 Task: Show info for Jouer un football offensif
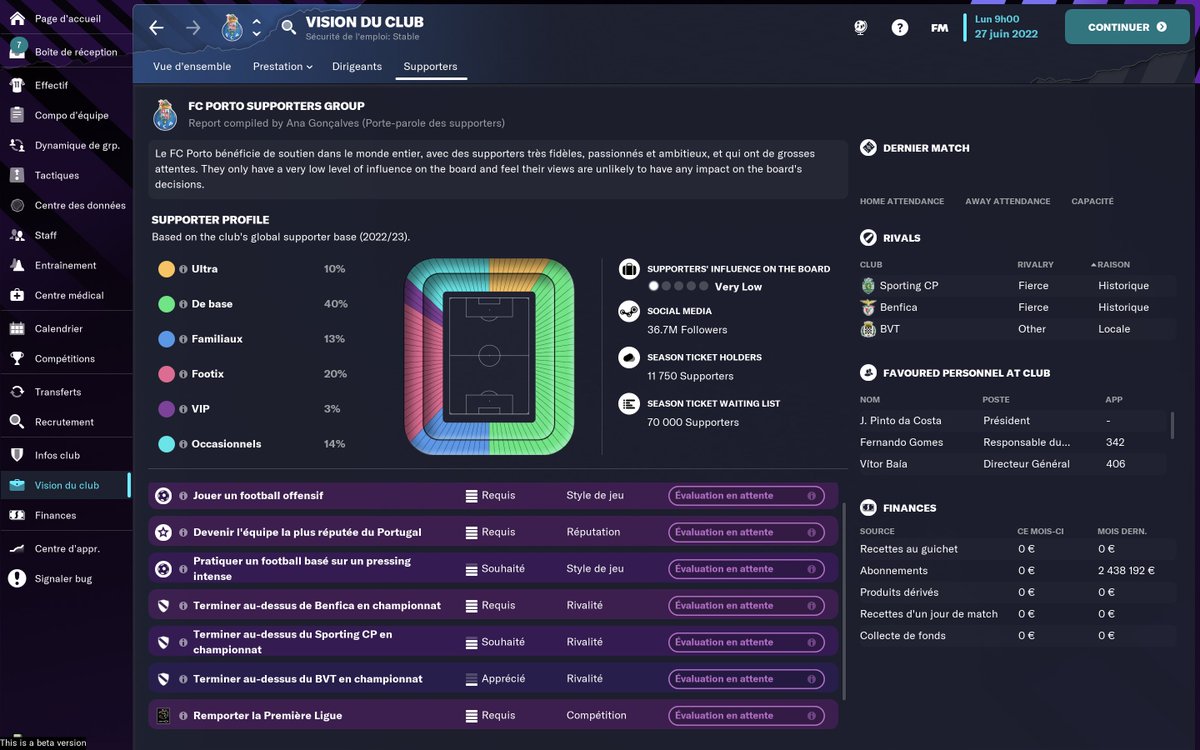183,495
